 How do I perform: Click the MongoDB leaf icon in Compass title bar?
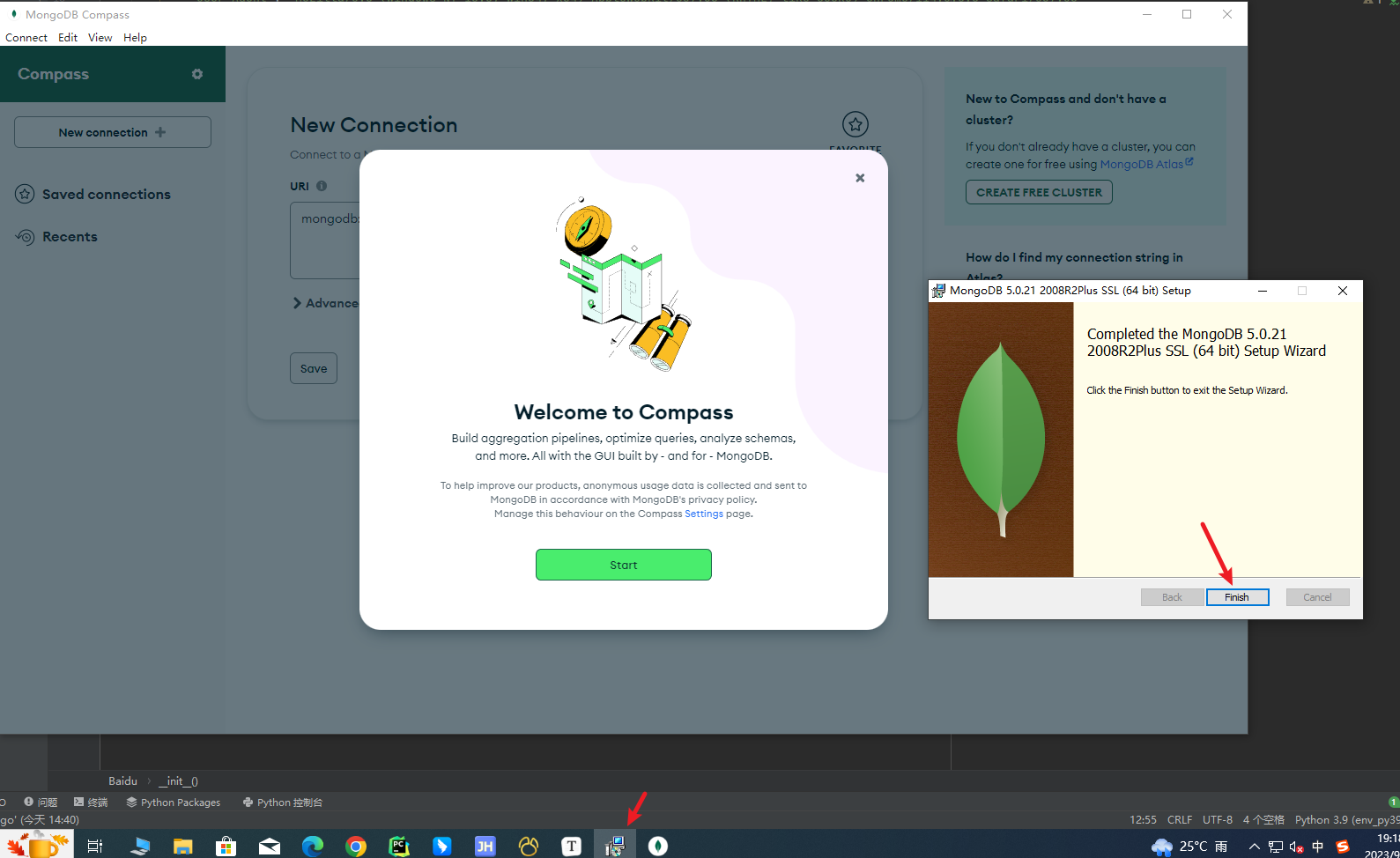tap(13, 14)
